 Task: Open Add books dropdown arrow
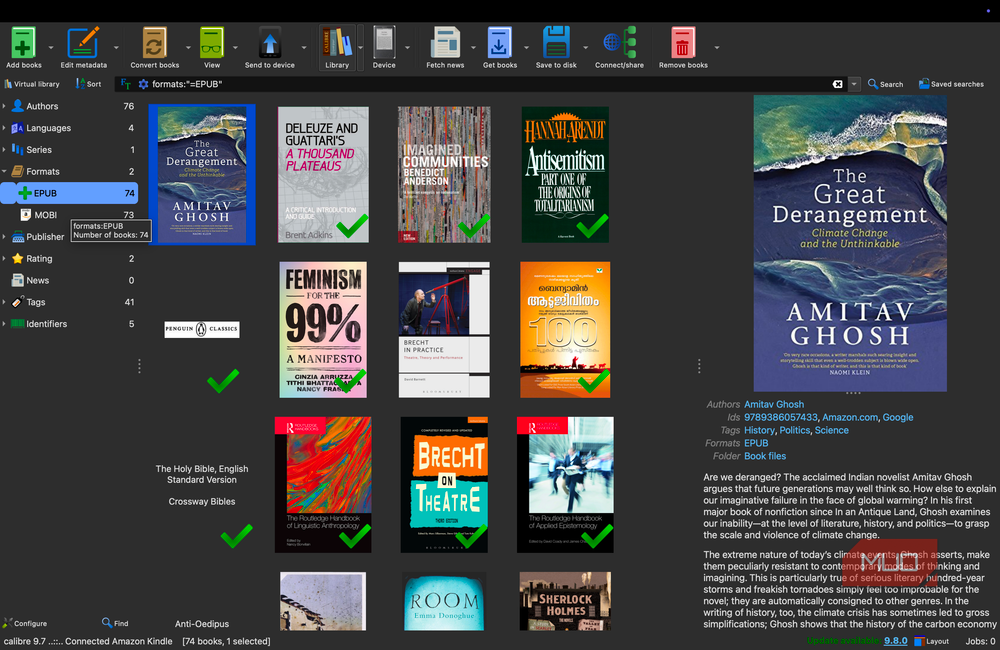coord(50,47)
